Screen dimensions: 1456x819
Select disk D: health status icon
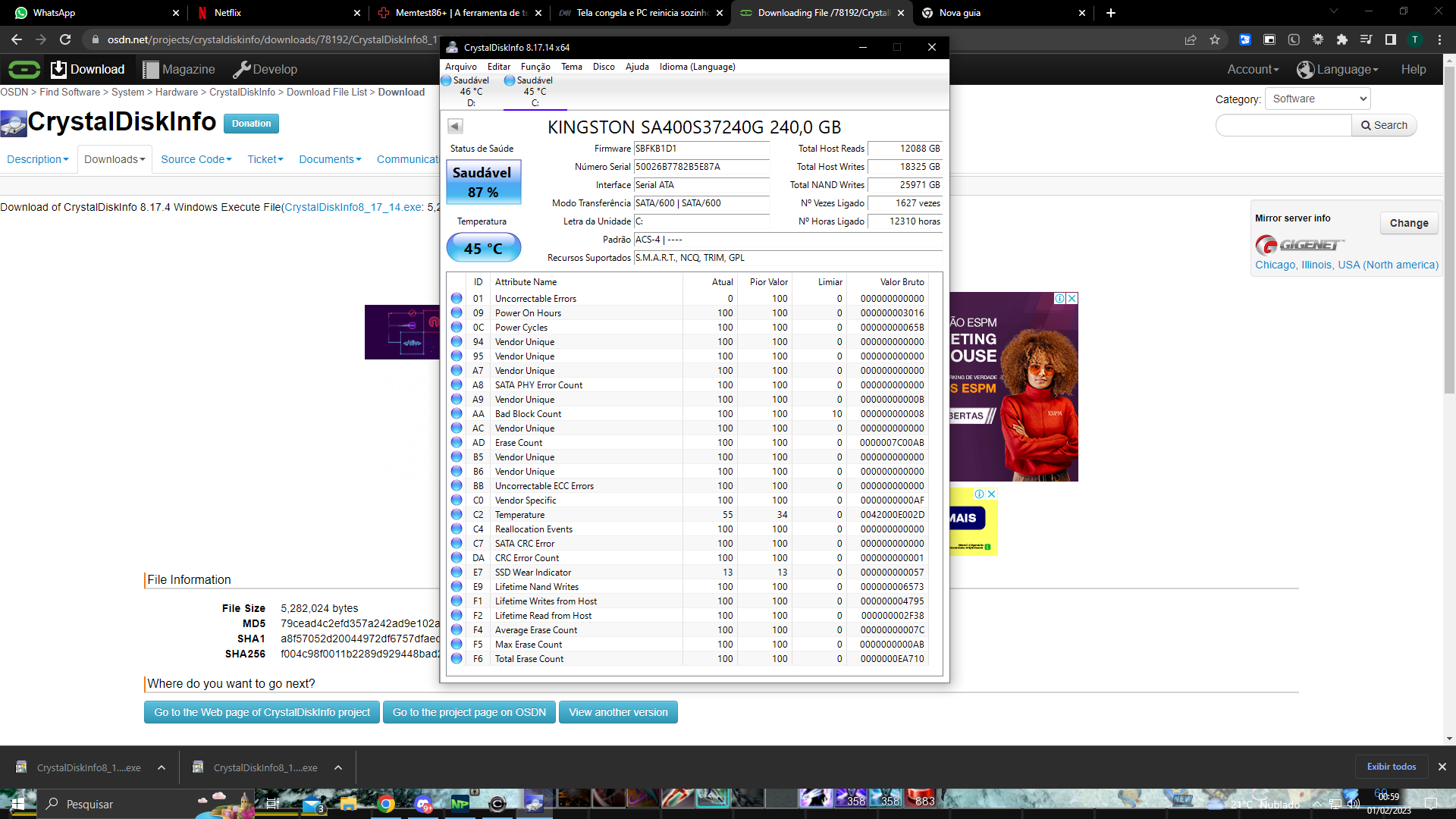[x=446, y=80]
